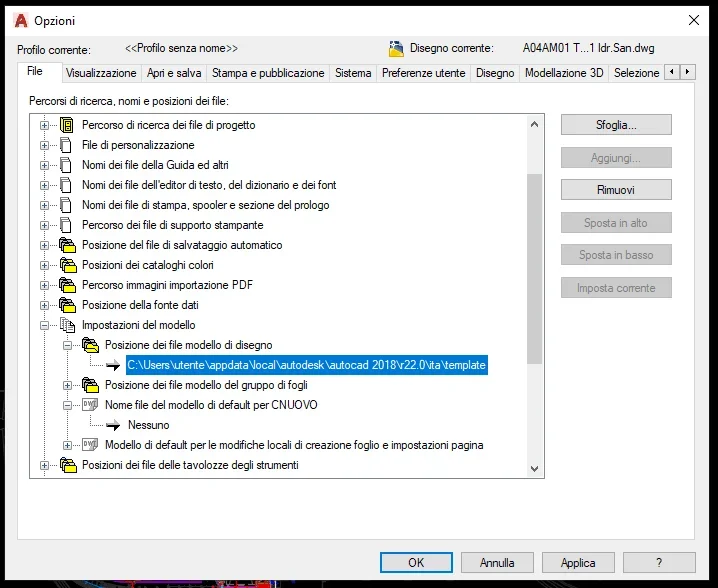Viewport: 718px width, 588px height.
Task: Click the arrow icon beside Nessuno
Action: (x=113, y=425)
